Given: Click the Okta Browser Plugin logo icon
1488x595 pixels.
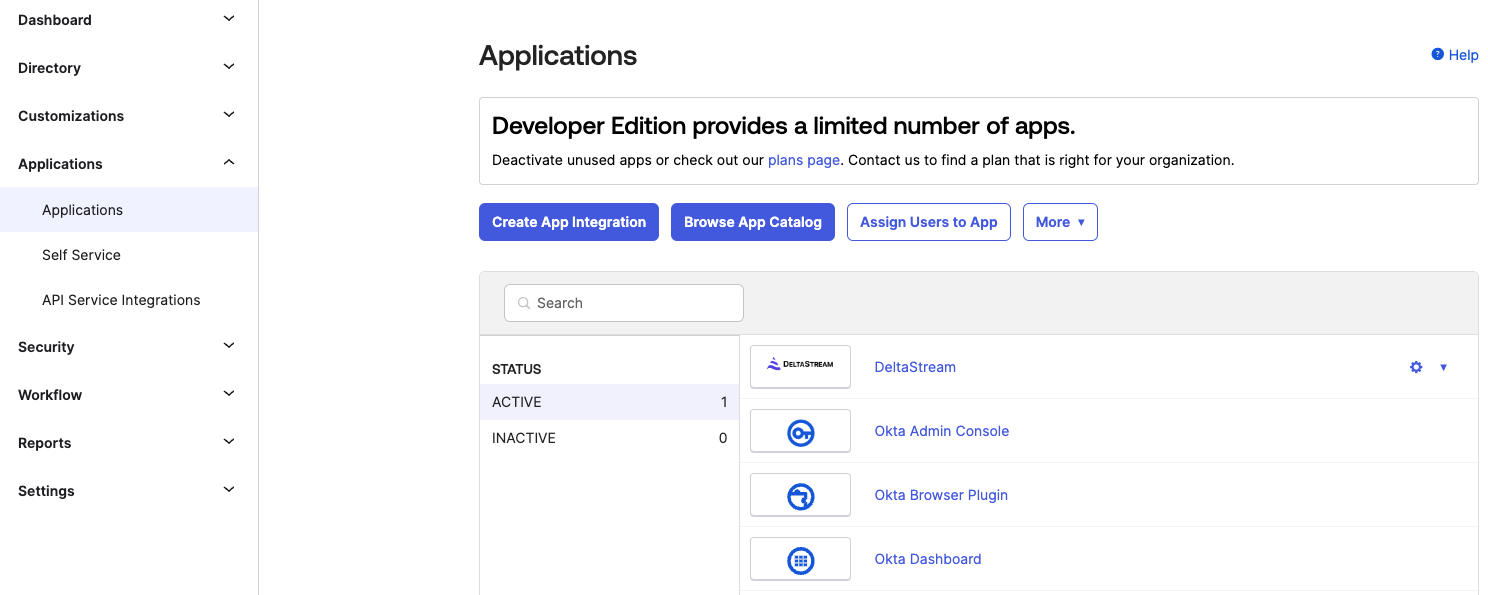Looking at the screenshot, I should click(800, 496).
